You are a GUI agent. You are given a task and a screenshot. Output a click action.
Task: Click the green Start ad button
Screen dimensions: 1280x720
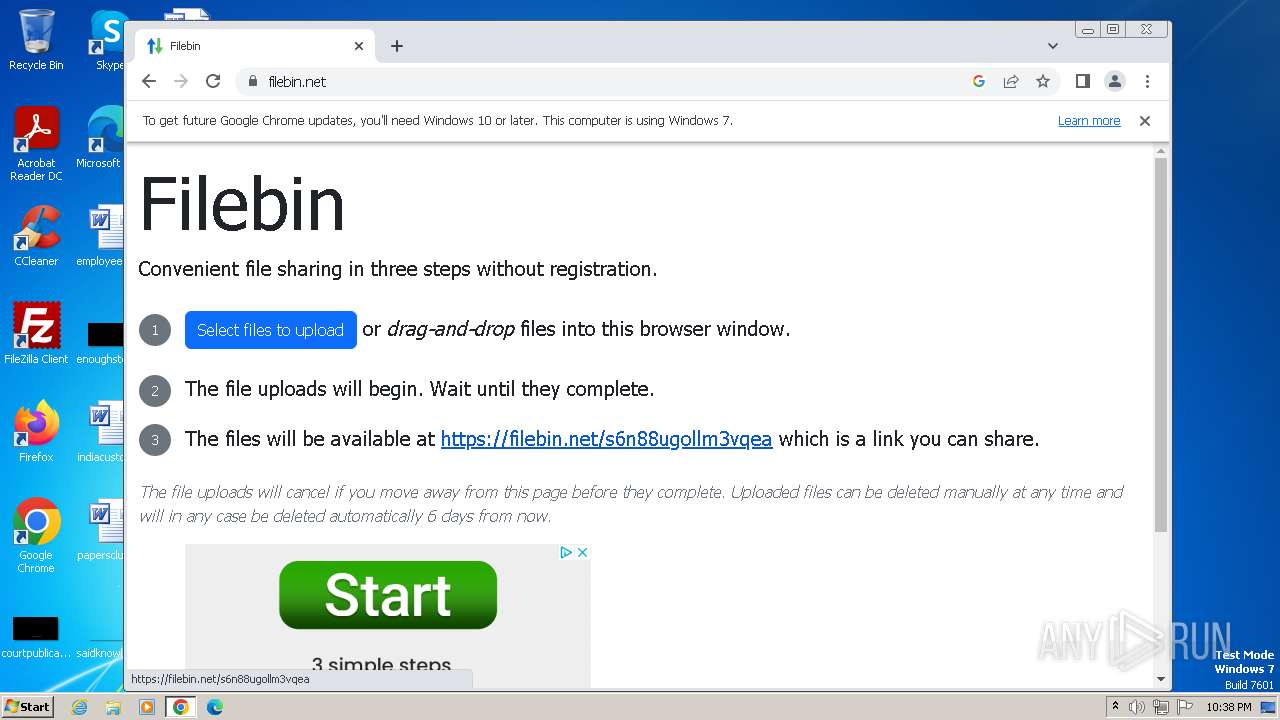point(388,595)
